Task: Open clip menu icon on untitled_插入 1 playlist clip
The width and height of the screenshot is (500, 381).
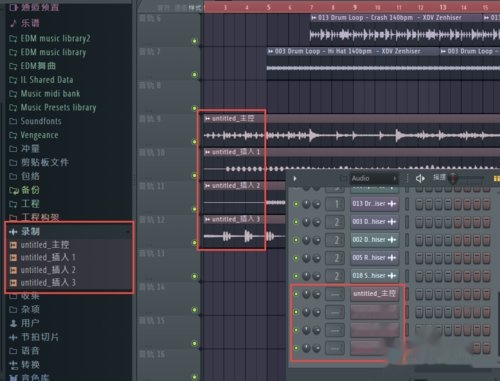Action: pyautogui.click(x=207, y=152)
